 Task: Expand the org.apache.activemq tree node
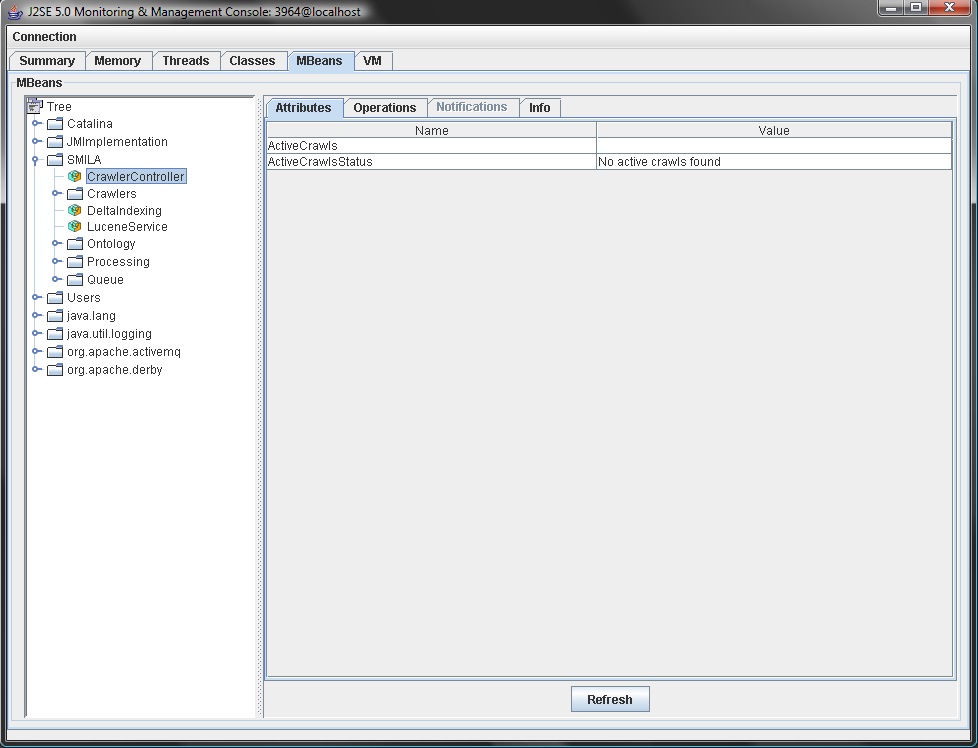[x=36, y=352]
